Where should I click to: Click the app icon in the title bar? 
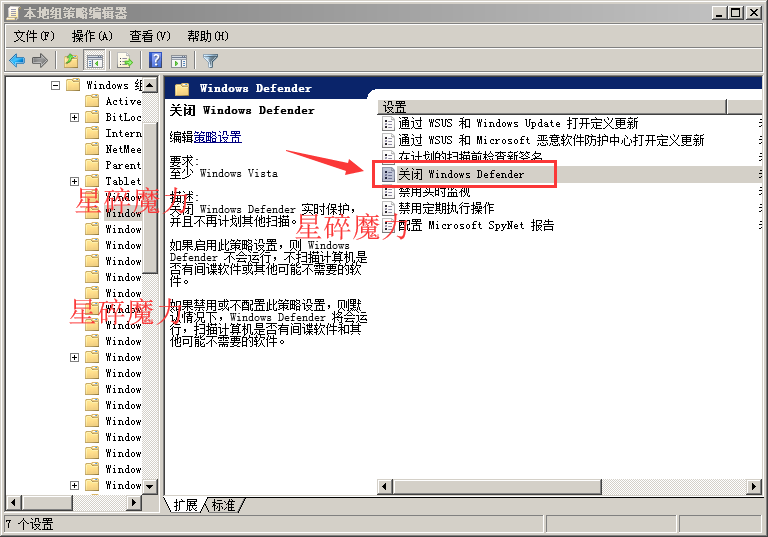pyautogui.click(x=13, y=13)
